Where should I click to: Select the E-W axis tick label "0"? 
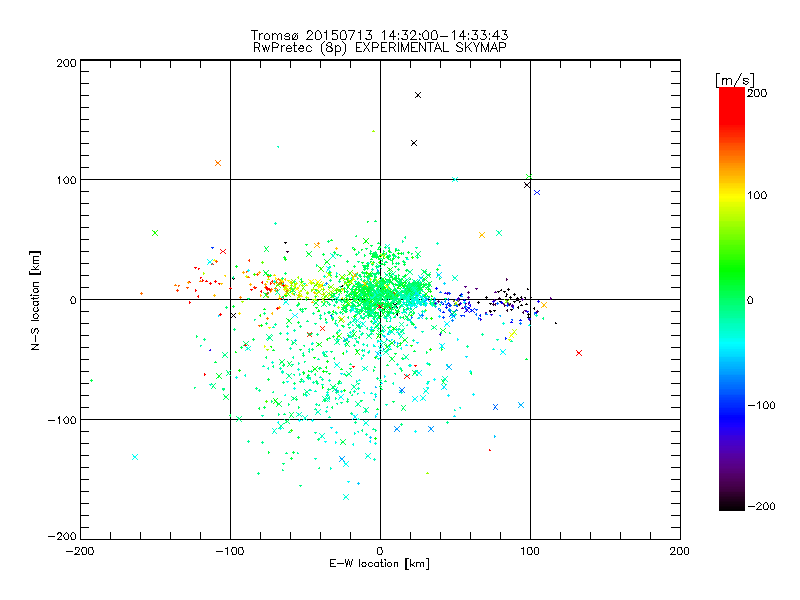click(380, 551)
